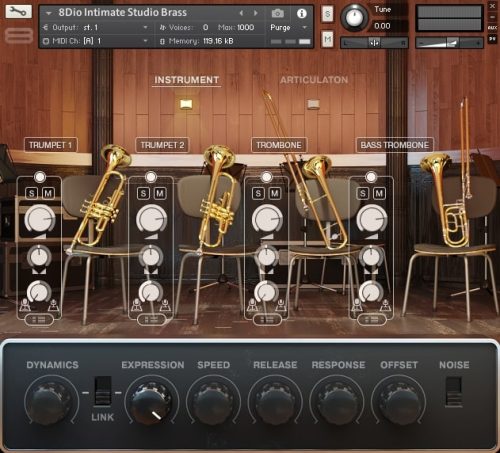The image size is (500, 453).
Task: Click the far-mic icon under Trumpet 2
Action: click(165, 305)
